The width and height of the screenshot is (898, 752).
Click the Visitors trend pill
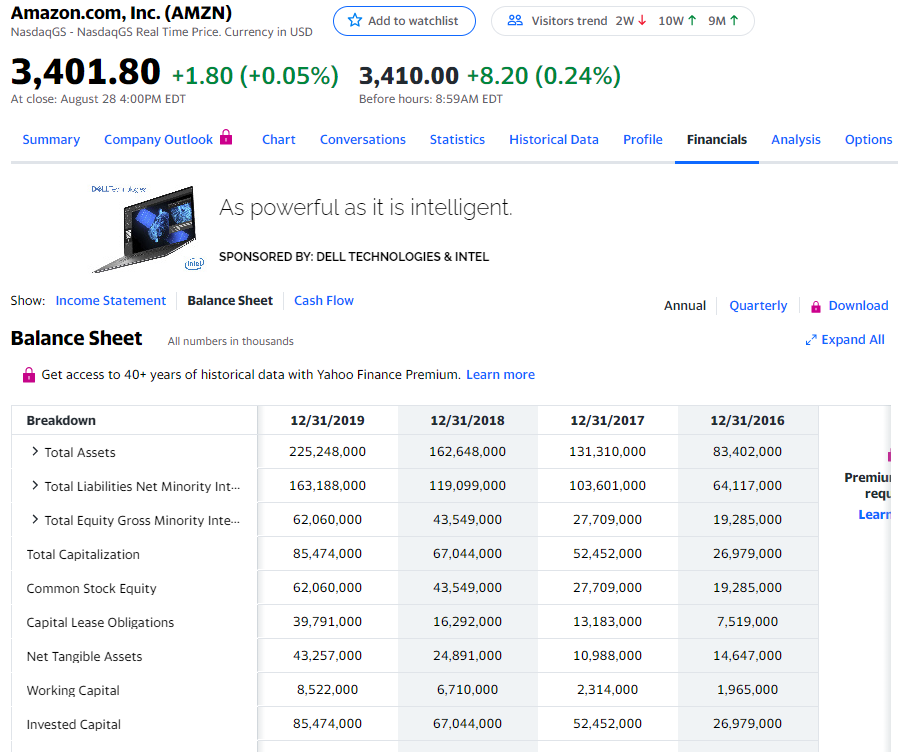tap(623, 21)
